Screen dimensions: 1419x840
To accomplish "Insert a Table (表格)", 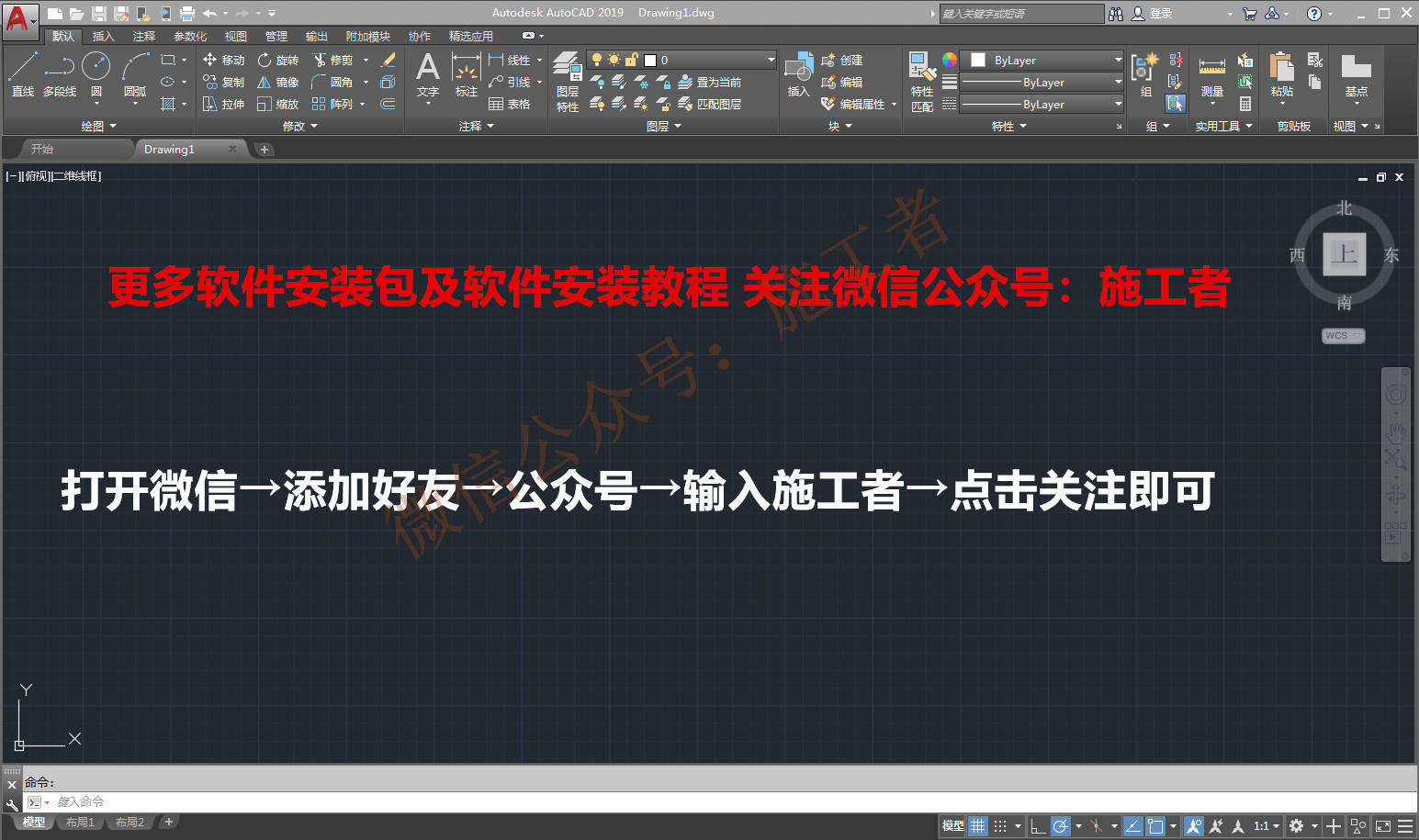I will 509,104.
